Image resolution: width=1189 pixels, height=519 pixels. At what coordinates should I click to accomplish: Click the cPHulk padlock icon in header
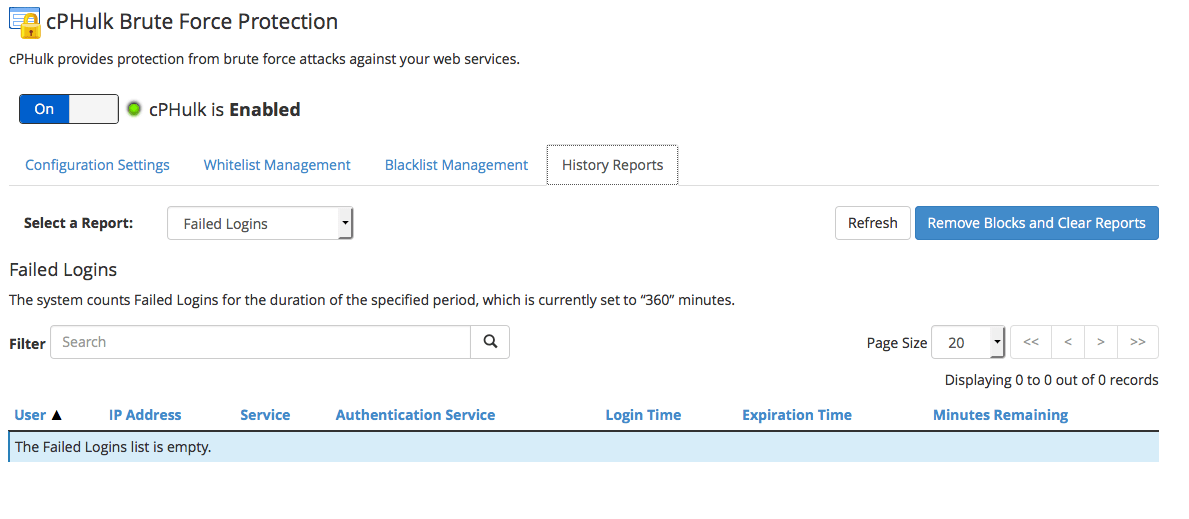click(x=24, y=21)
